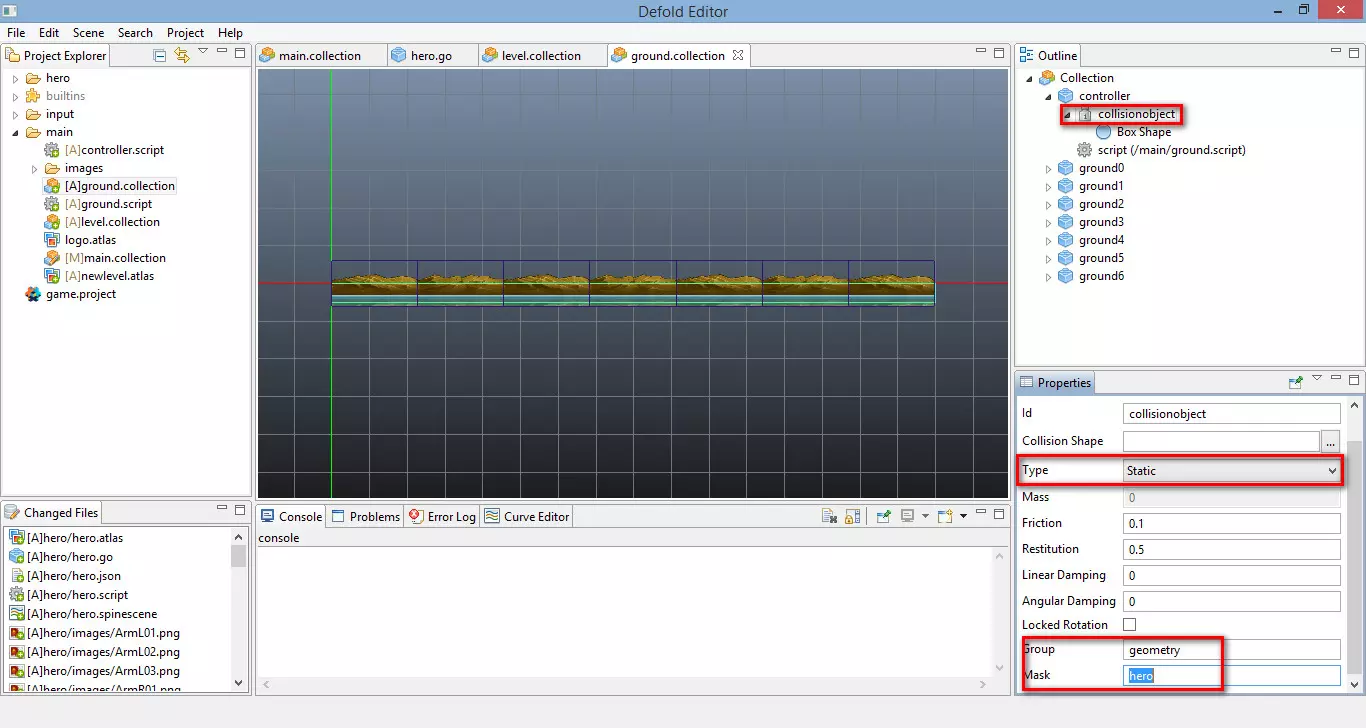
Task: Click the Collision Shape browse button
Action: tap(1330, 441)
